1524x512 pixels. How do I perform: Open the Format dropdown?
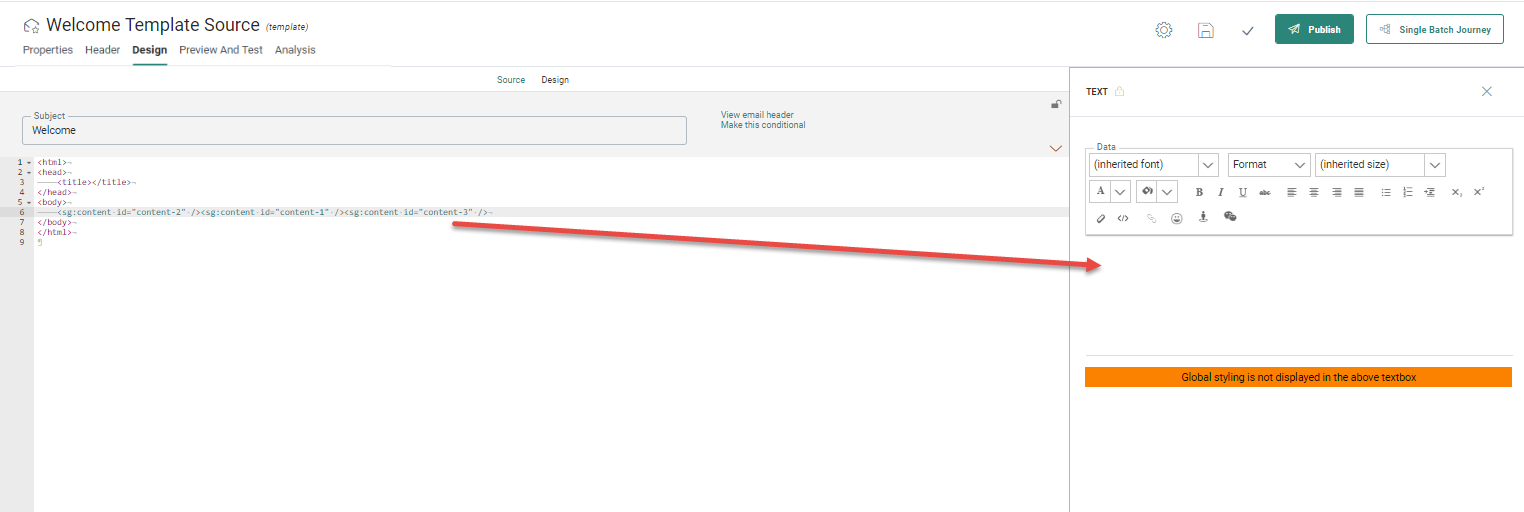1269,164
